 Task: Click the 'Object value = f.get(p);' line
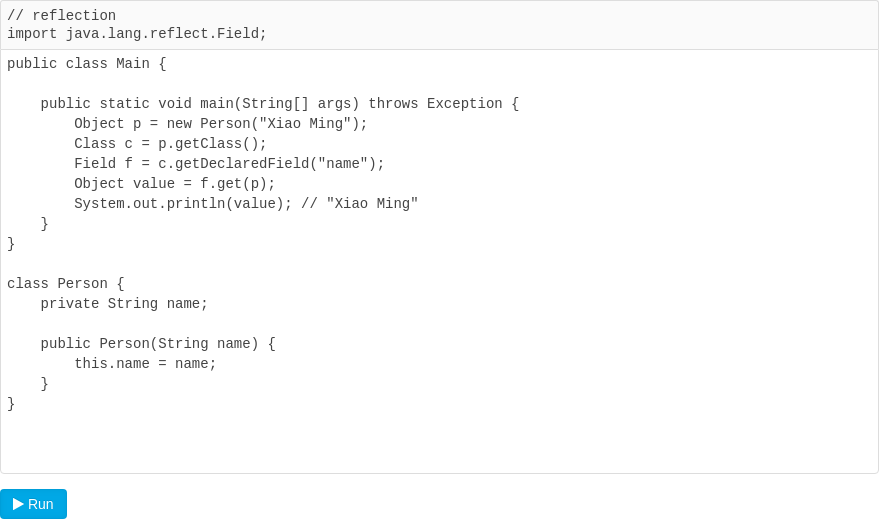[174, 184]
